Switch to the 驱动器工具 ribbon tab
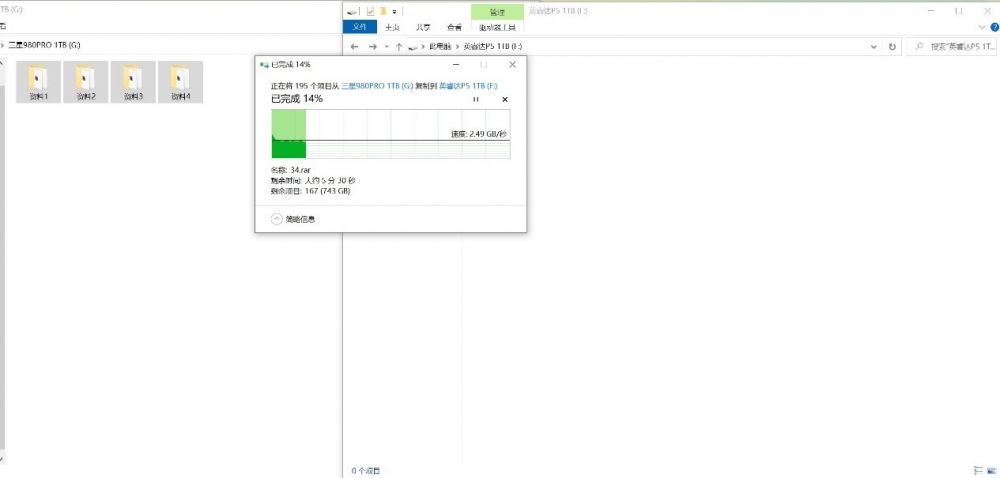Viewport: 1000px width, 478px height. (x=497, y=27)
